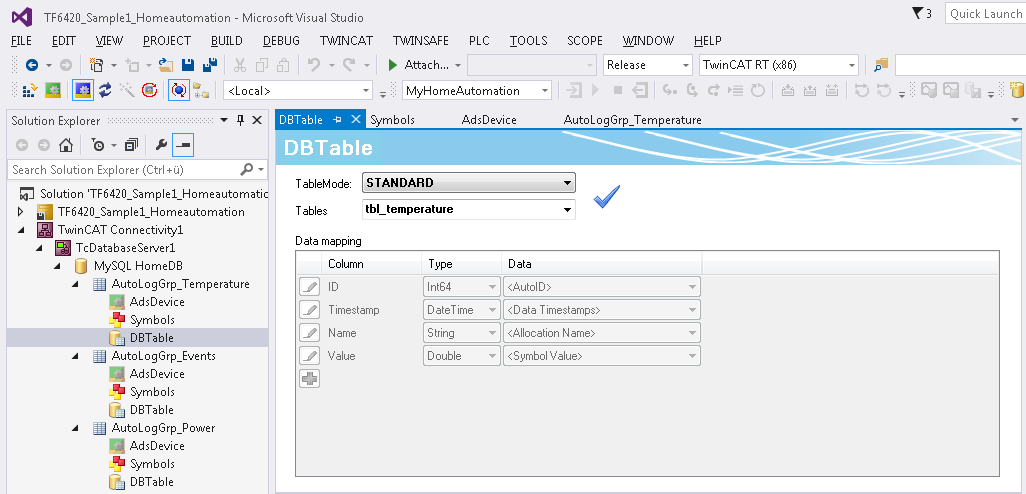Viewport: 1026px width, 494px height.
Task: Open the TableMode STANDARD dropdown
Action: [x=469, y=183]
